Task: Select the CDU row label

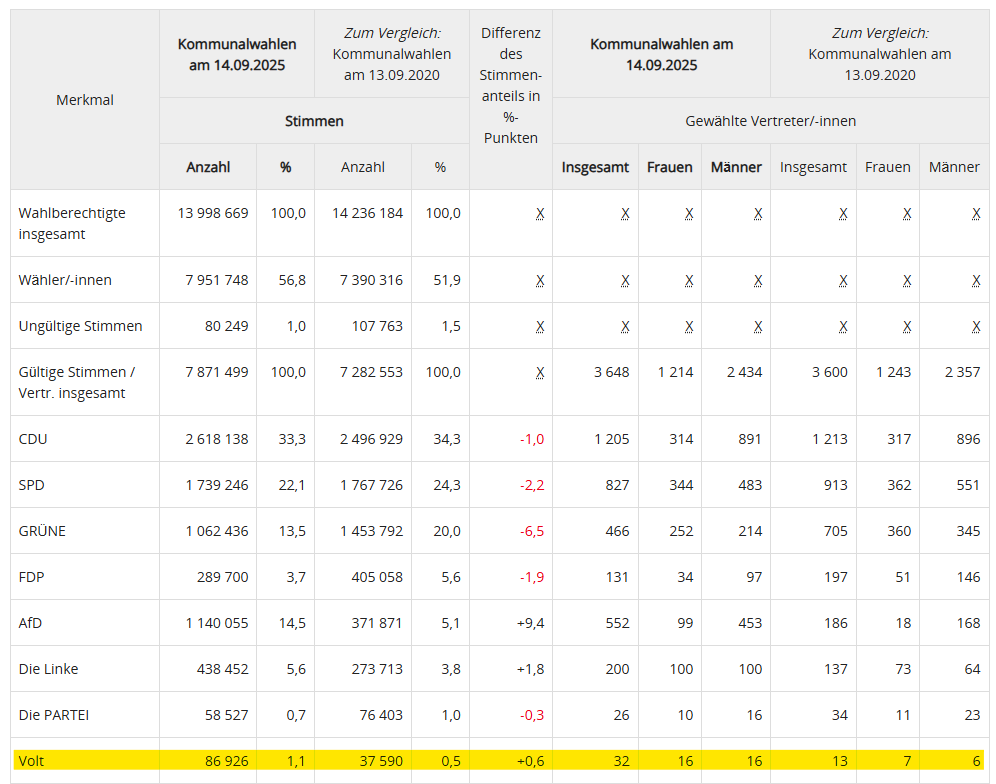Action: pos(33,439)
